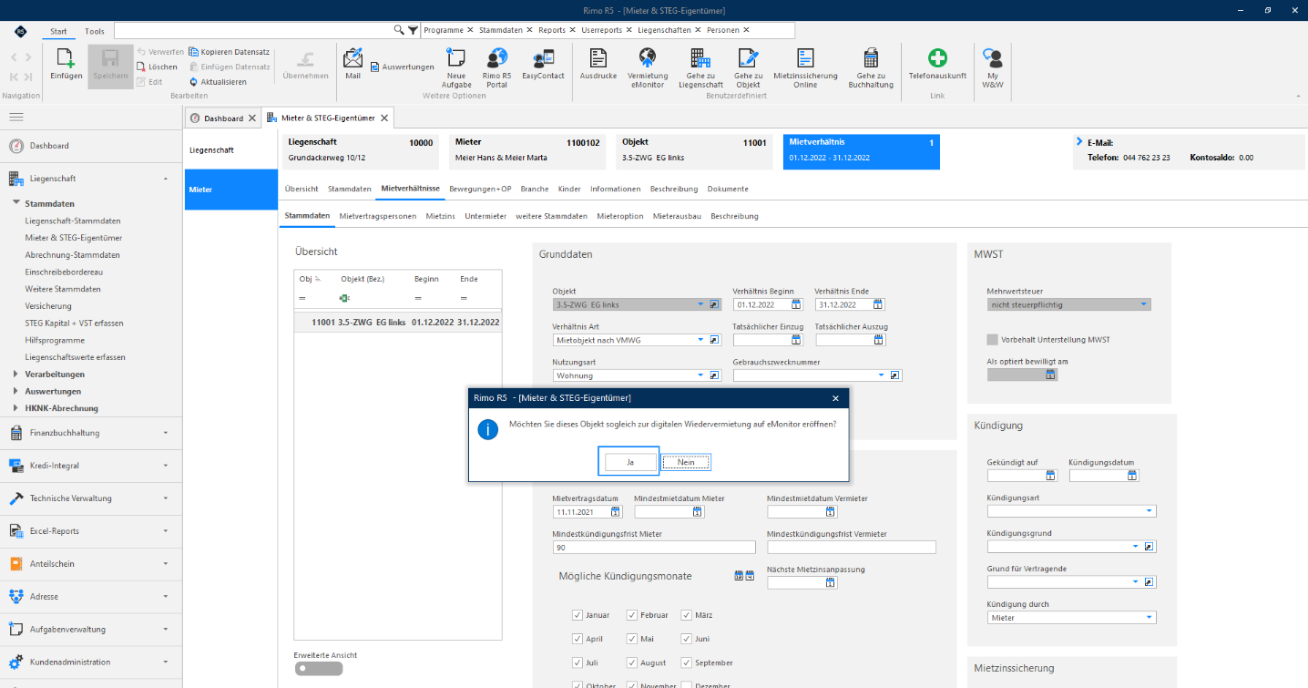The width and height of the screenshot is (1308, 688).
Task: Open the Bewegungen+OP tab
Action: click(x=480, y=189)
